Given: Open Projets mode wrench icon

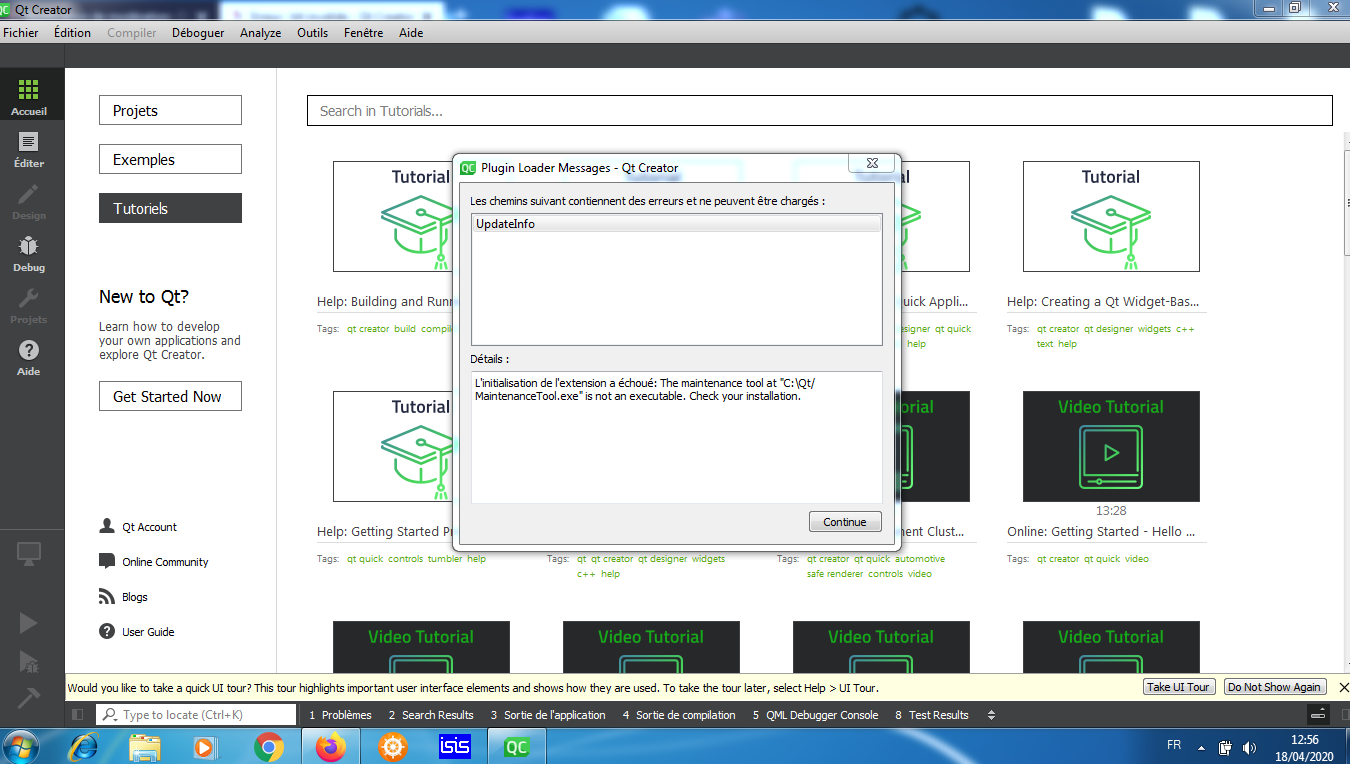Looking at the screenshot, I should point(29,305).
